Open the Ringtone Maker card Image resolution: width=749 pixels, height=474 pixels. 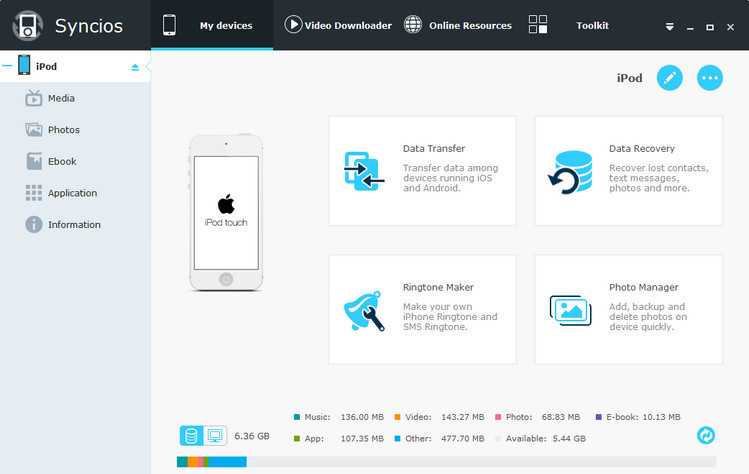(x=422, y=309)
